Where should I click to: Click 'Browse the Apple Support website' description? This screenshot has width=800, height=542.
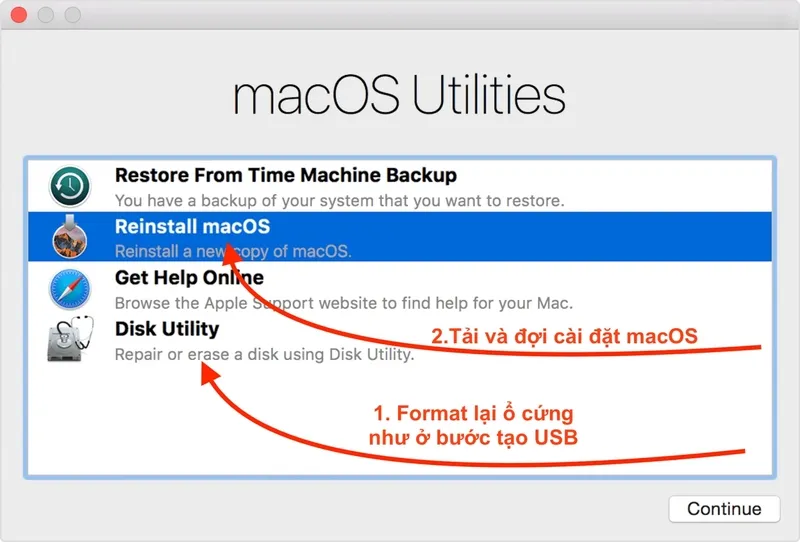344,303
